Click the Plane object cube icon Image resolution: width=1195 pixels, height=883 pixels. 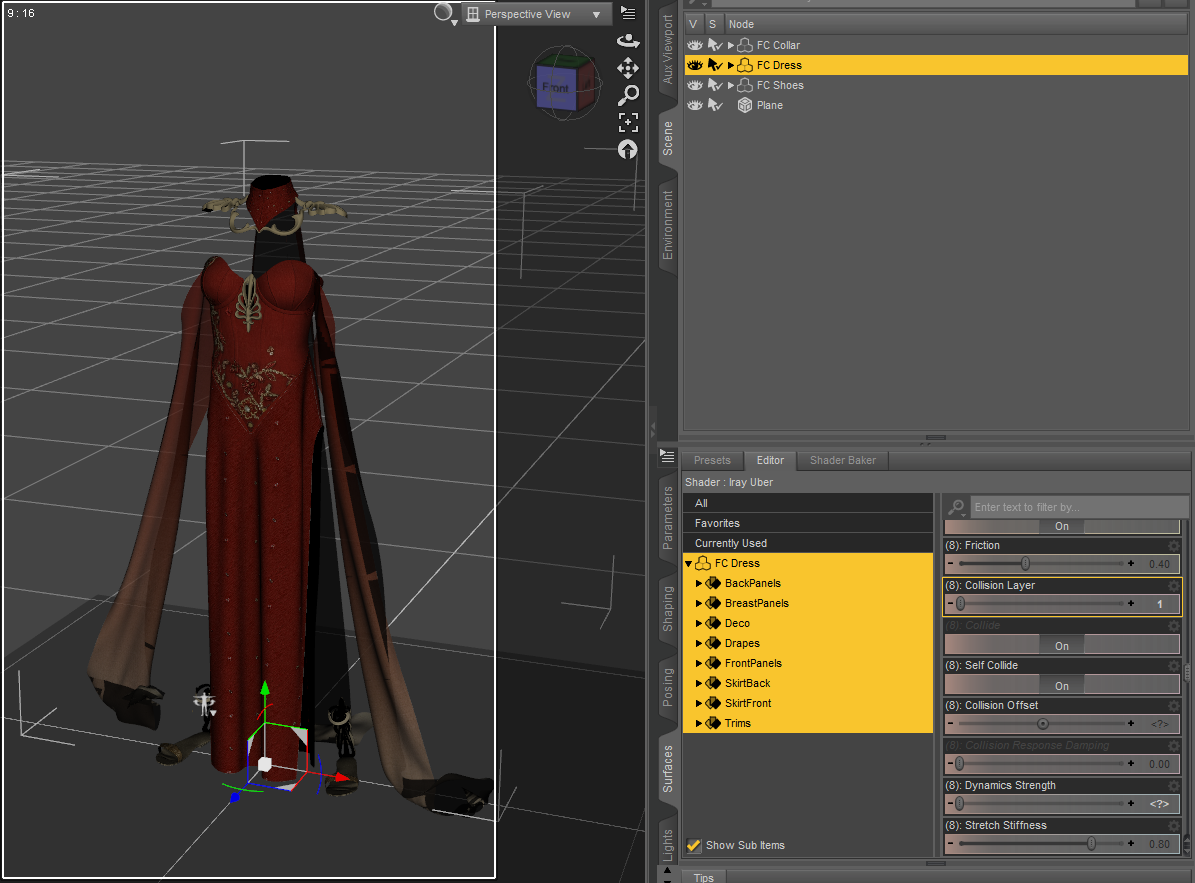tap(745, 105)
